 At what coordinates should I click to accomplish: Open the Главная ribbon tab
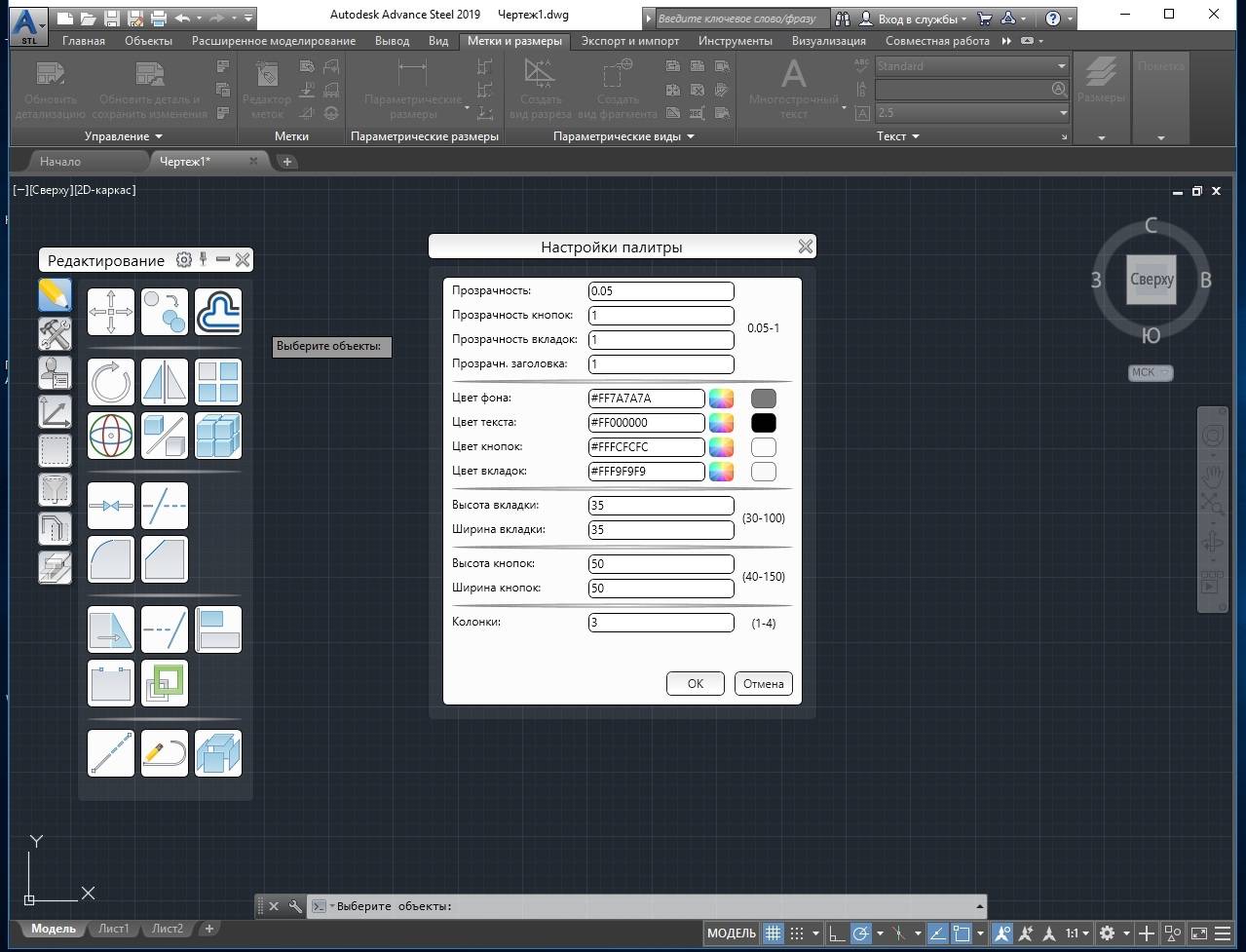click(x=84, y=41)
